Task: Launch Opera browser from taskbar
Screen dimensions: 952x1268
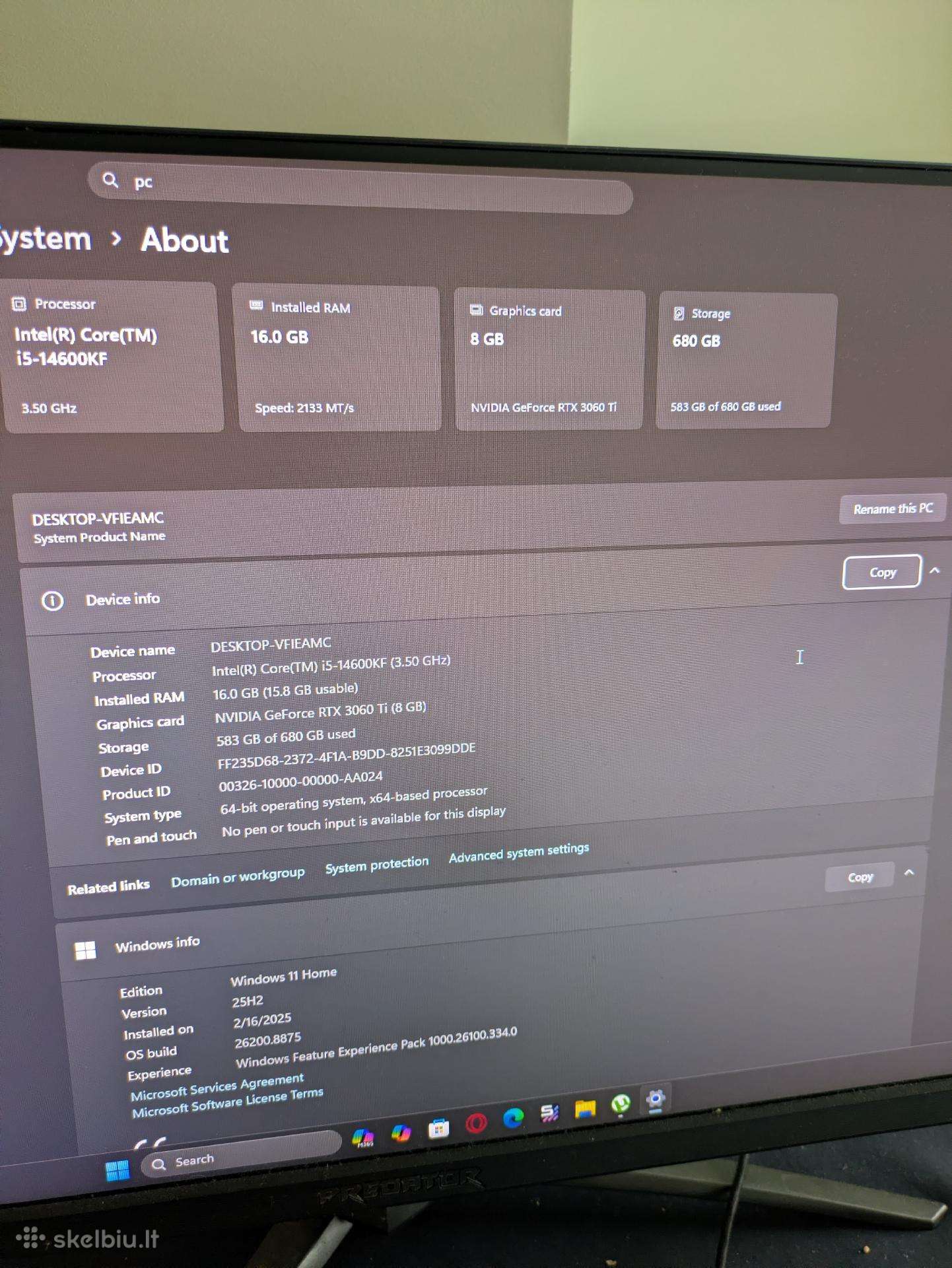Action: coord(476,1123)
